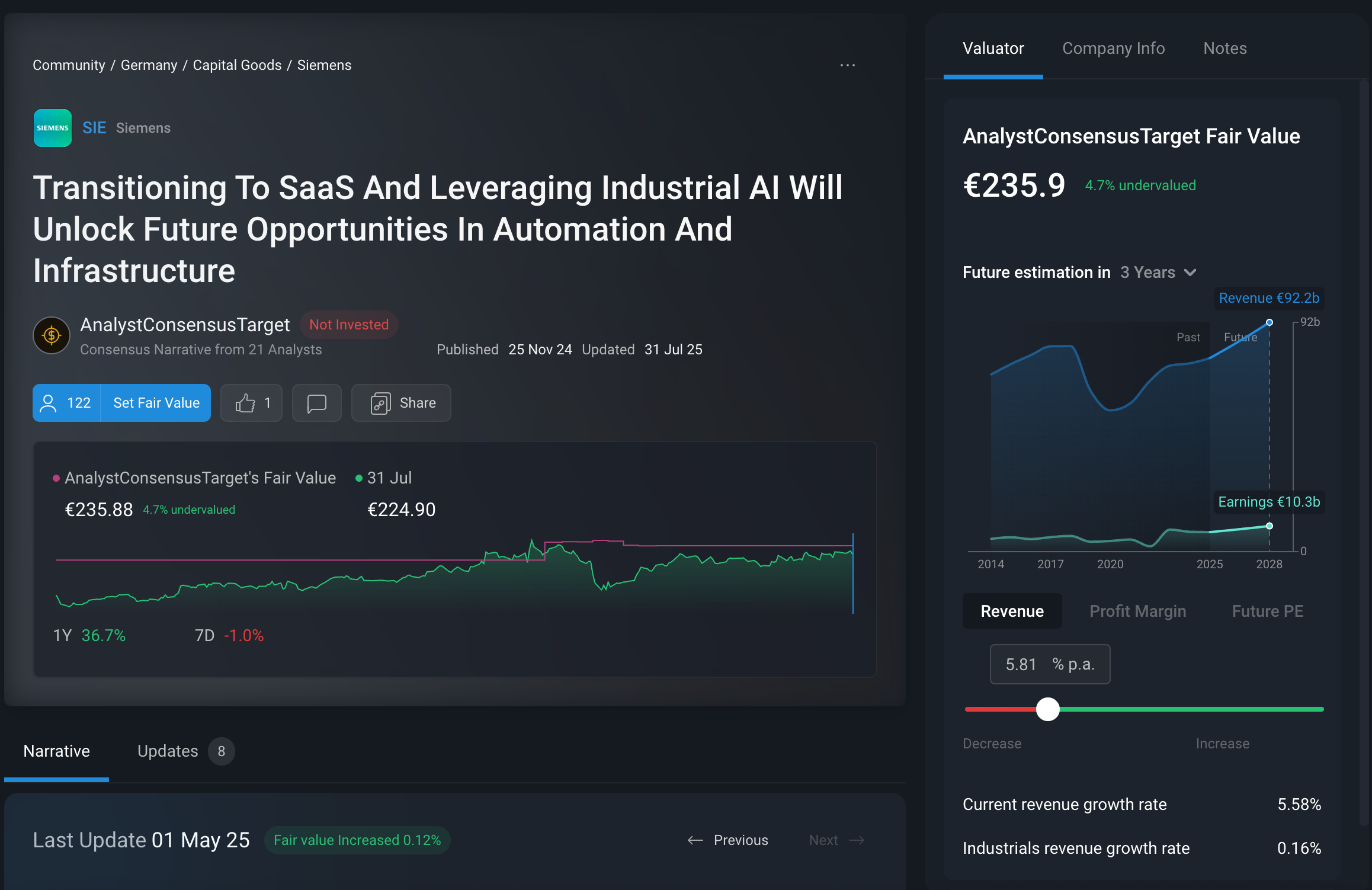Click the Not Invested badge
The height and width of the screenshot is (890, 1372).
tap(349, 325)
